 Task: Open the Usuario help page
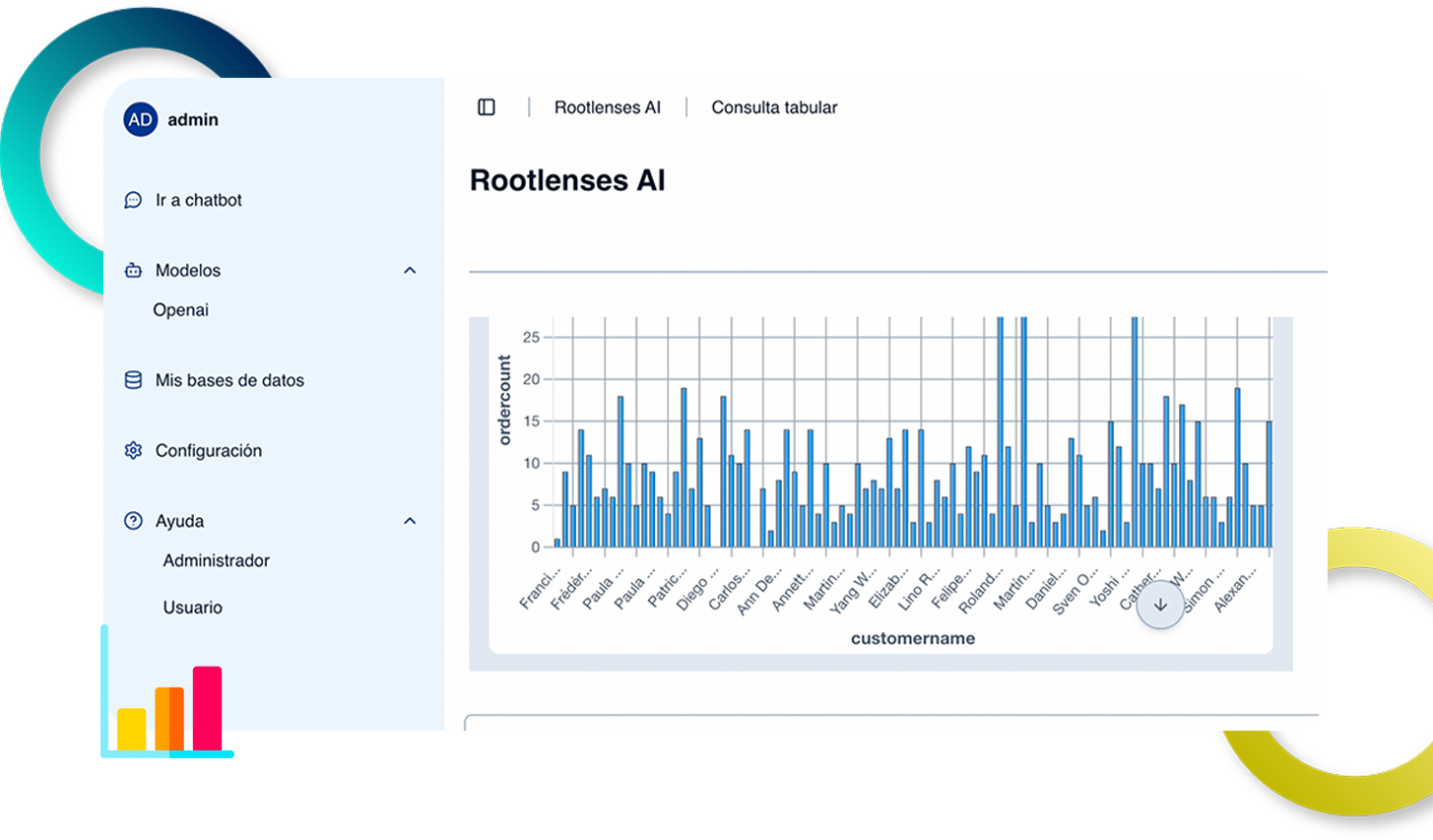point(192,608)
